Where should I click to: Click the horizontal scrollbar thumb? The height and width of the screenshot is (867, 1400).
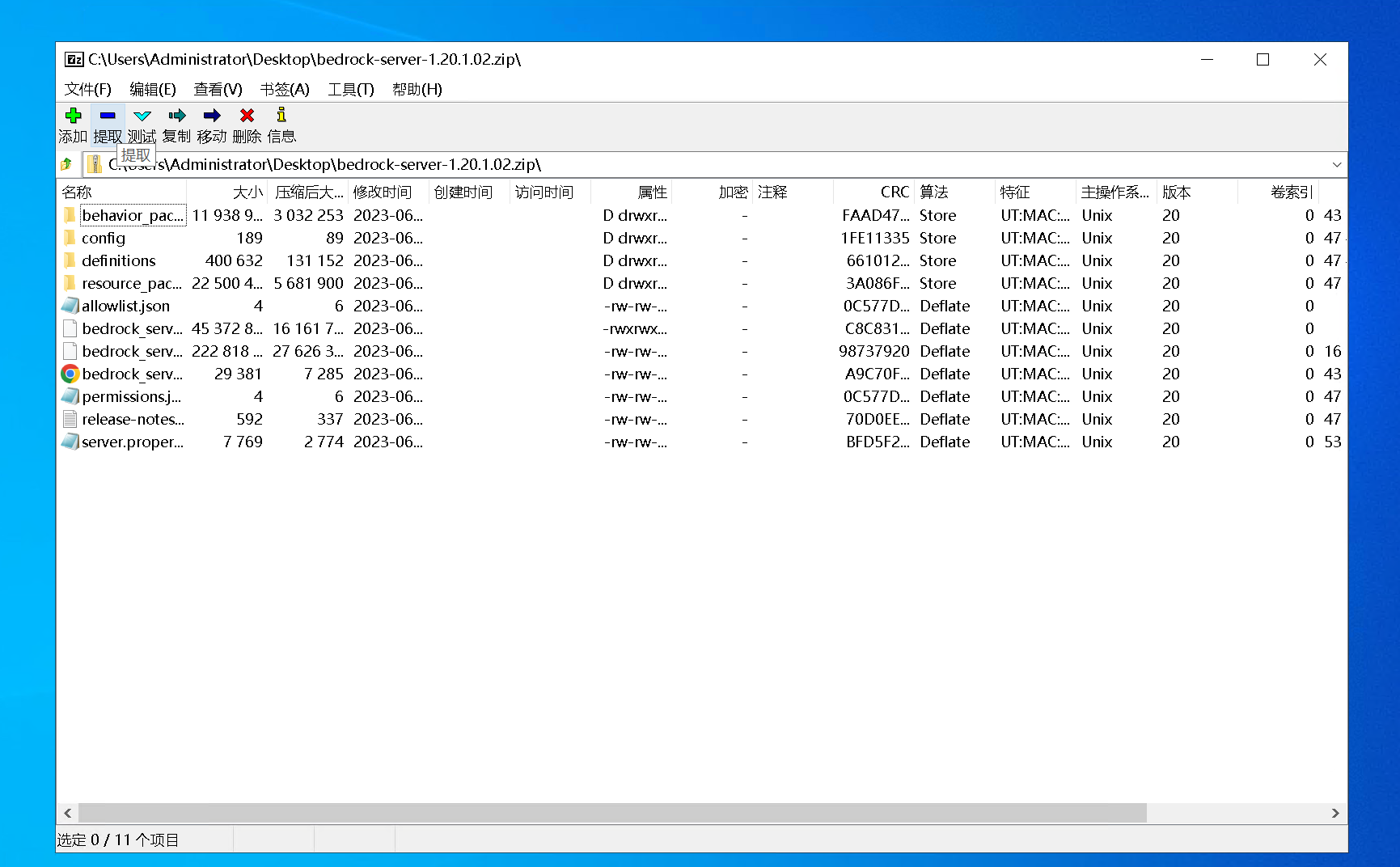tap(612, 813)
